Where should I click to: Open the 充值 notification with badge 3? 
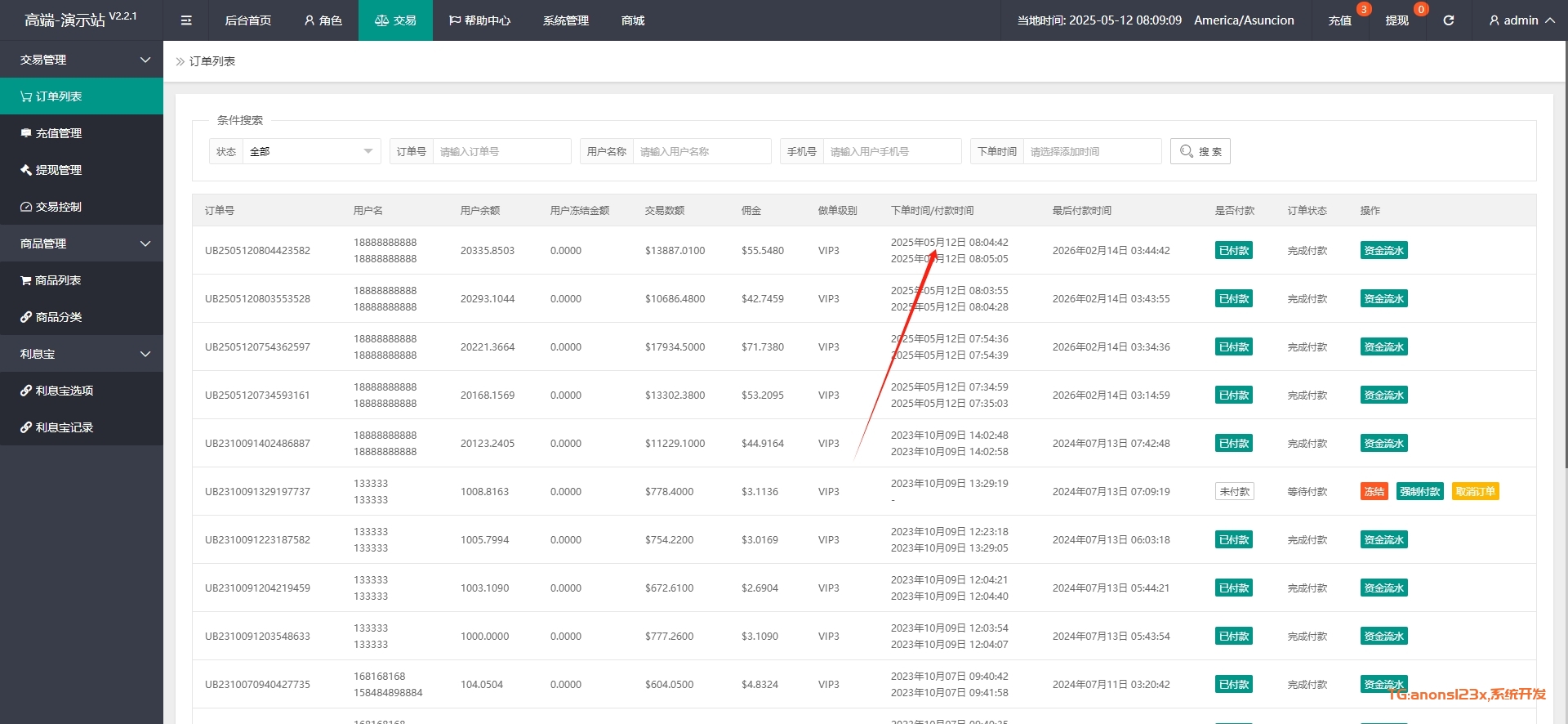[1339, 20]
